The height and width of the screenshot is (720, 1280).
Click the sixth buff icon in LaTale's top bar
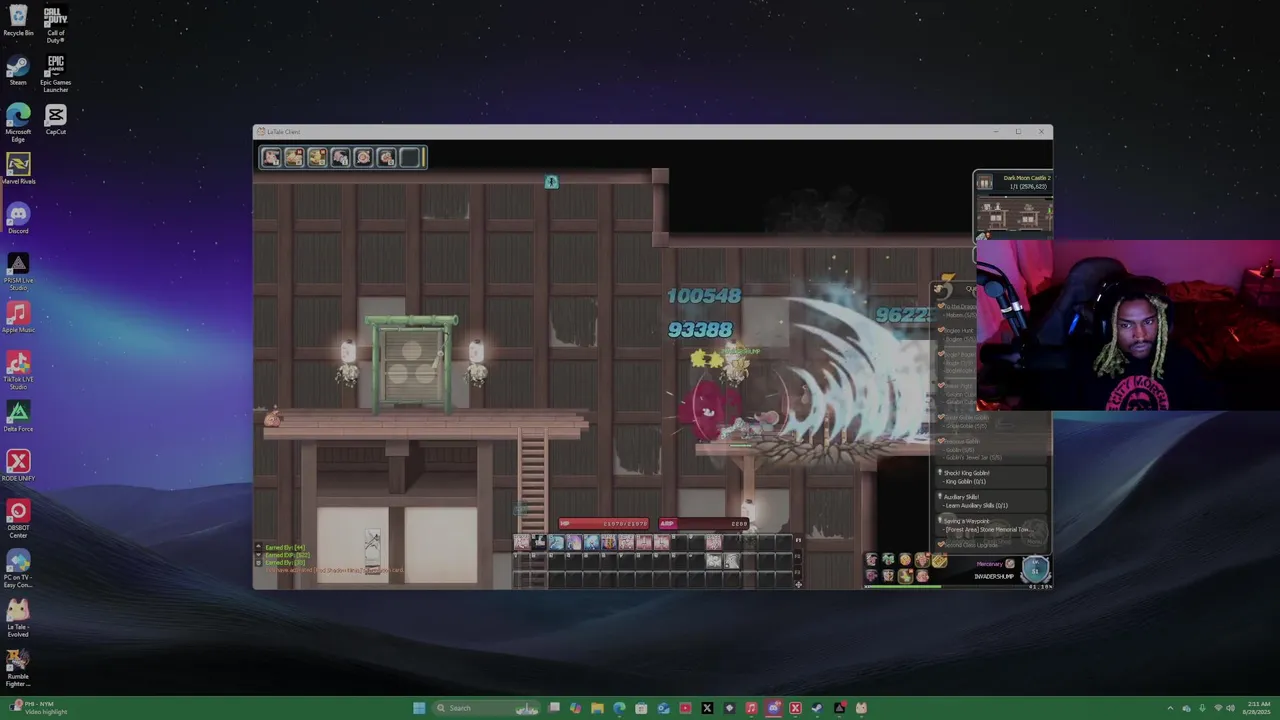[x=386, y=157]
